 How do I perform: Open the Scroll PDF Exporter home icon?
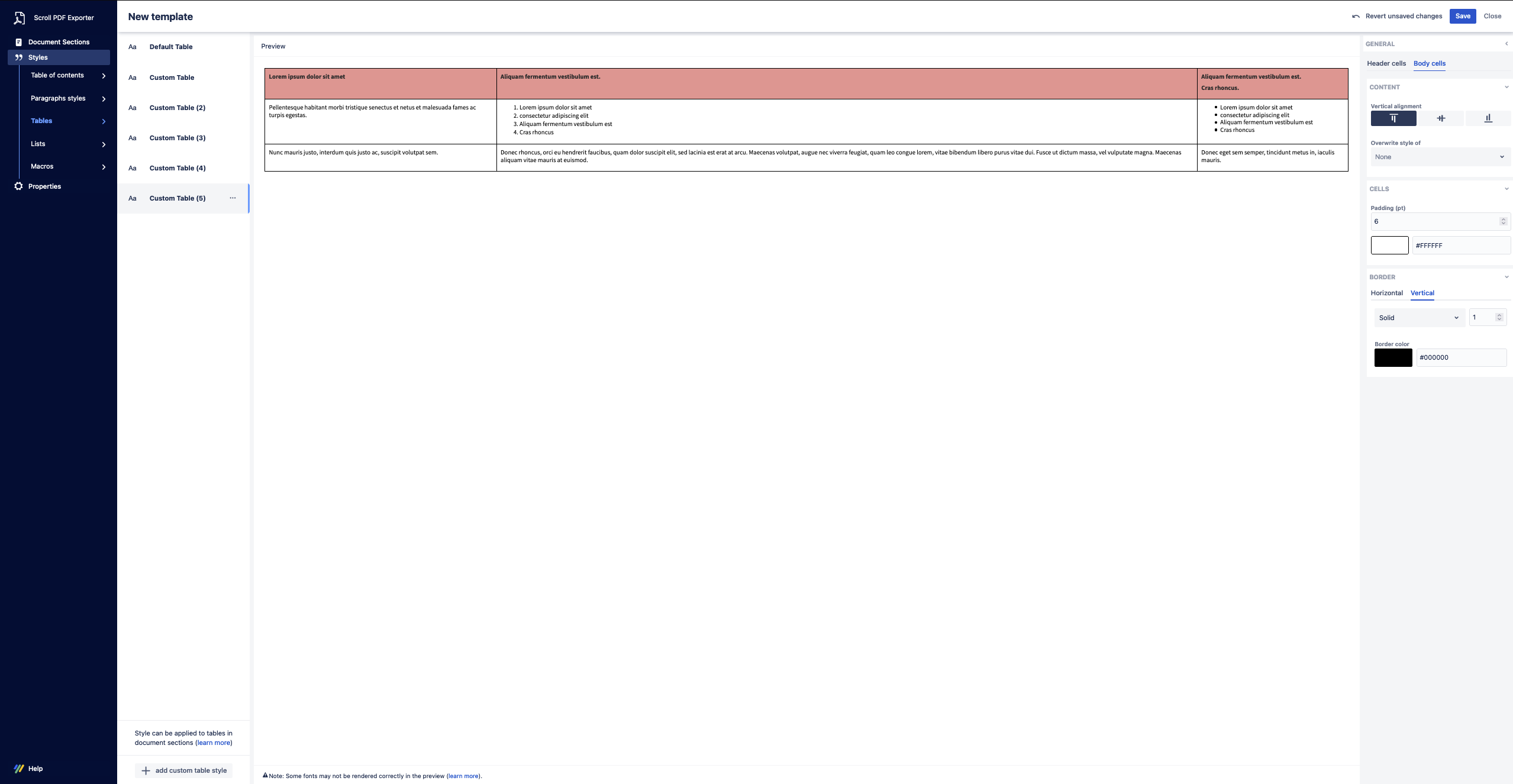click(19, 17)
